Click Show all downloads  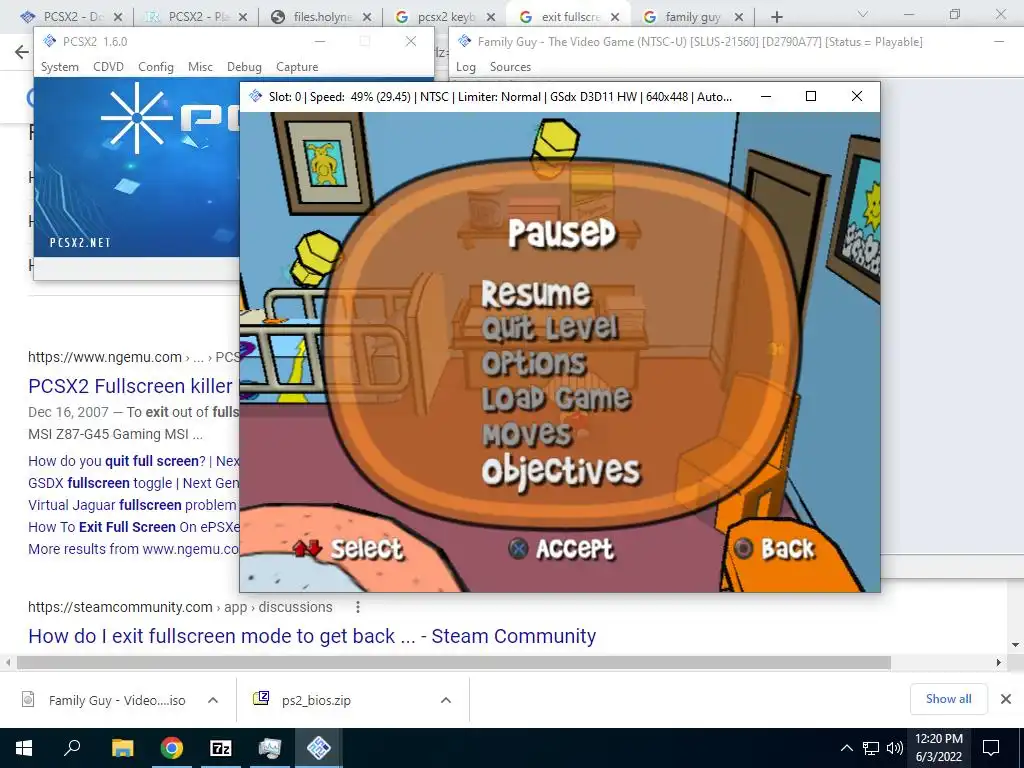(948, 699)
